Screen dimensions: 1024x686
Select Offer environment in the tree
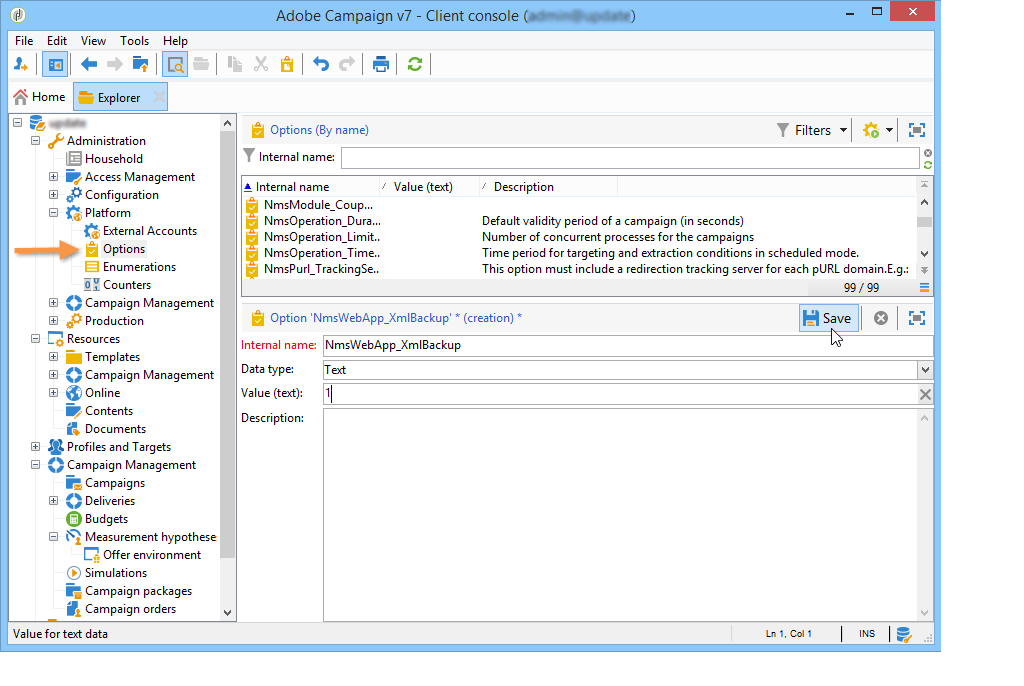152,555
